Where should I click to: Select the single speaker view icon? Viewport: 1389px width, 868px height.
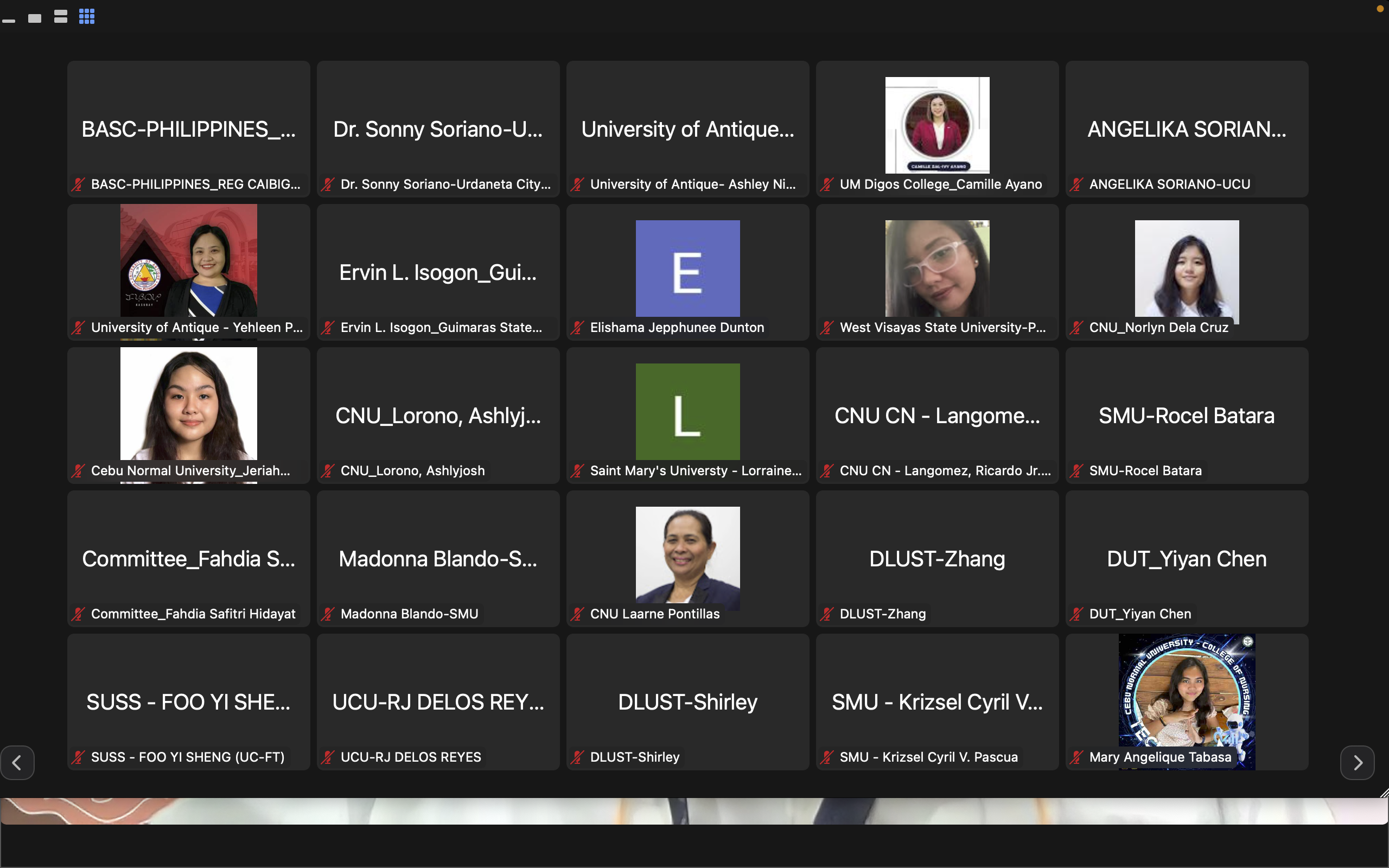[34, 18]
